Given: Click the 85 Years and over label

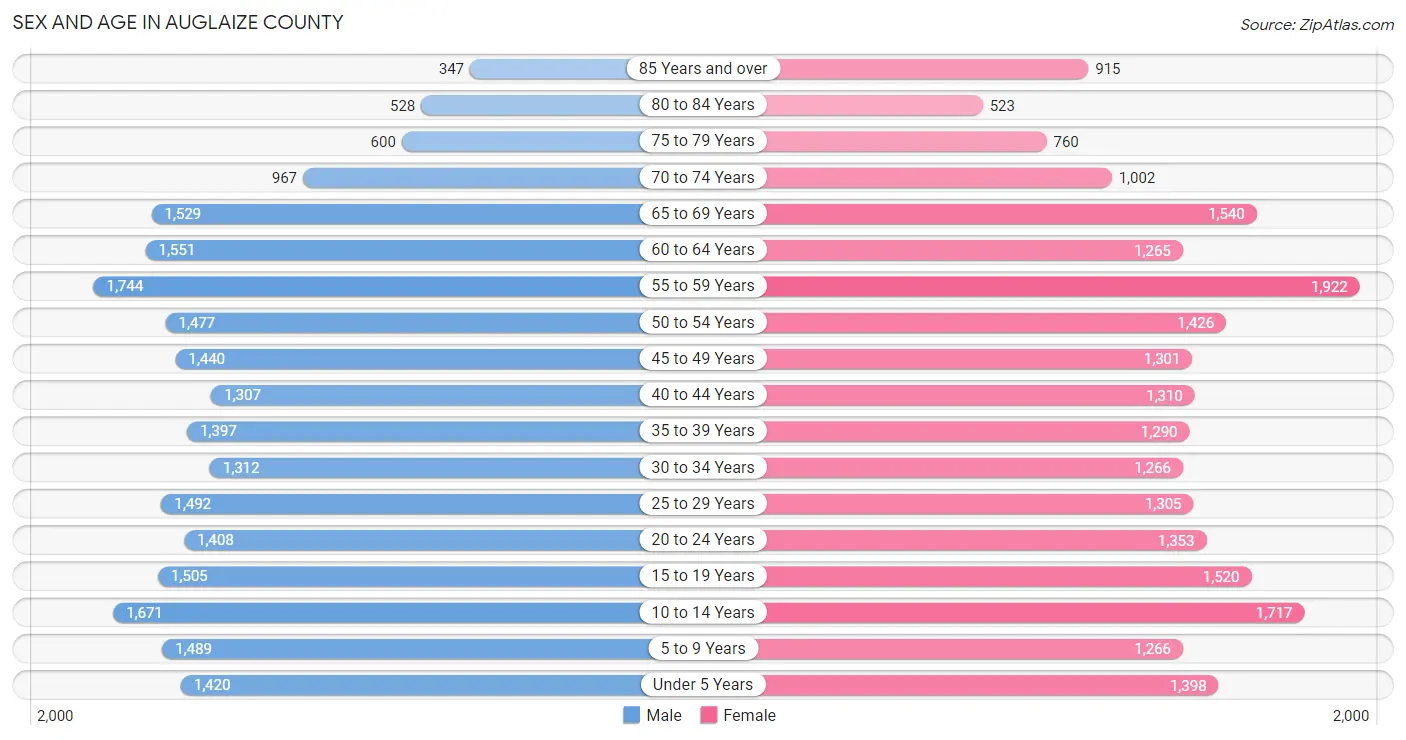Looking at the screenshot, I should [x=703, y=68].
